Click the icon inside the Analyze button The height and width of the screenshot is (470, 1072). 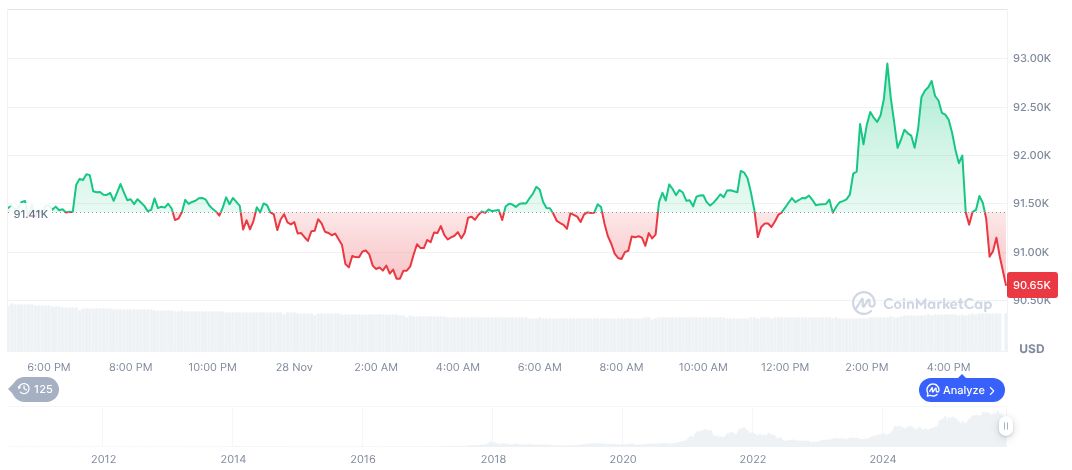pyautogui.click(x=933, y=390)
